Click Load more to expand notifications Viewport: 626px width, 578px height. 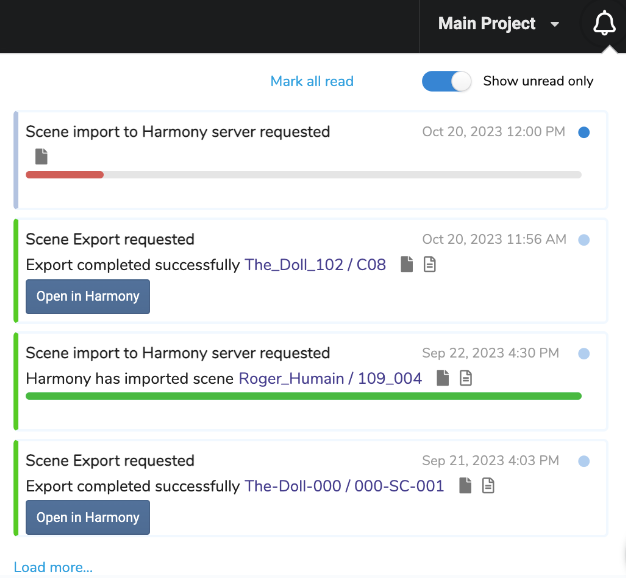click(53, 567)
